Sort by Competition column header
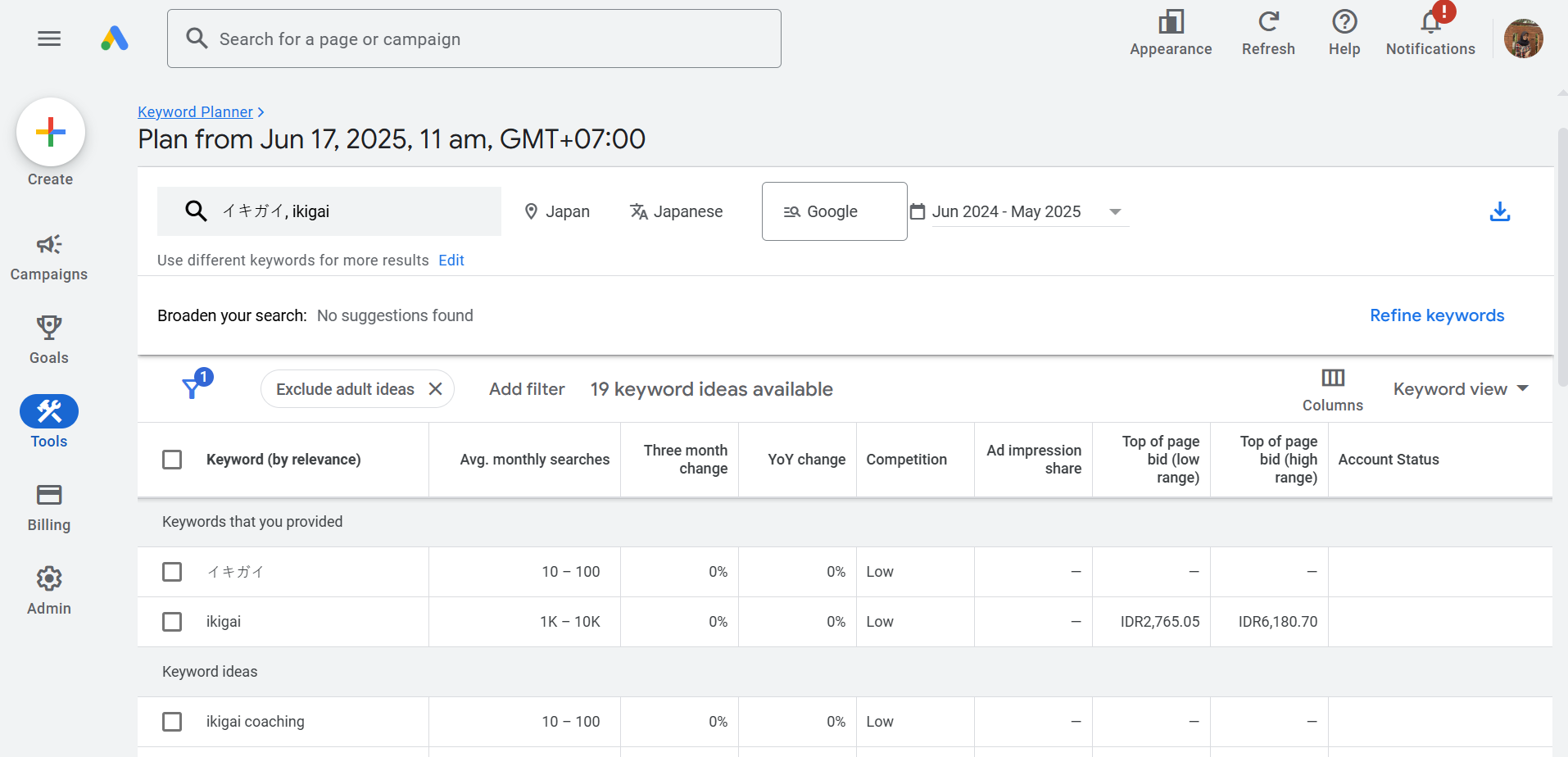This screenshot has width=1568, height=757. click(907, 460)
